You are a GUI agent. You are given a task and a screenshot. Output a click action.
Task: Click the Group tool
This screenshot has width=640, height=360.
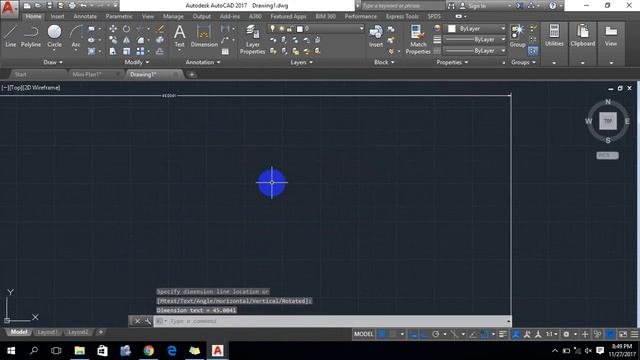[518, 36]
